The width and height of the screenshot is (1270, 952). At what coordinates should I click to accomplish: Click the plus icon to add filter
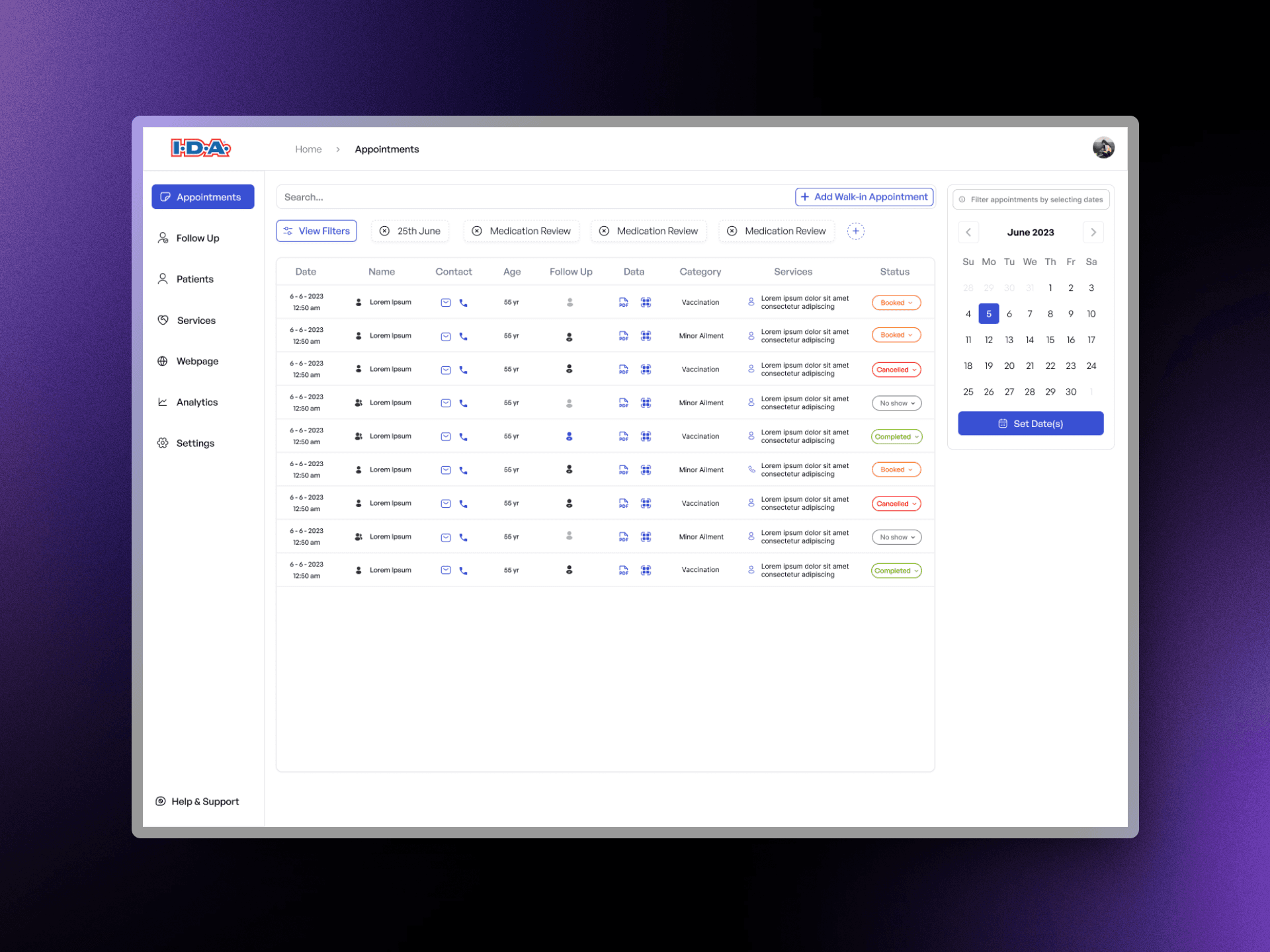click(855, 231)
